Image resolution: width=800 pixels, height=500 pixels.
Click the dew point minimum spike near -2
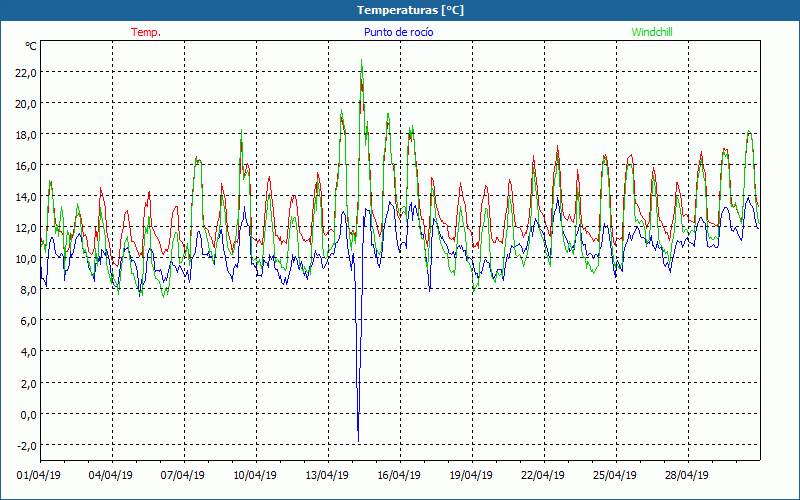pyautogui.click(x=358, y=441)
